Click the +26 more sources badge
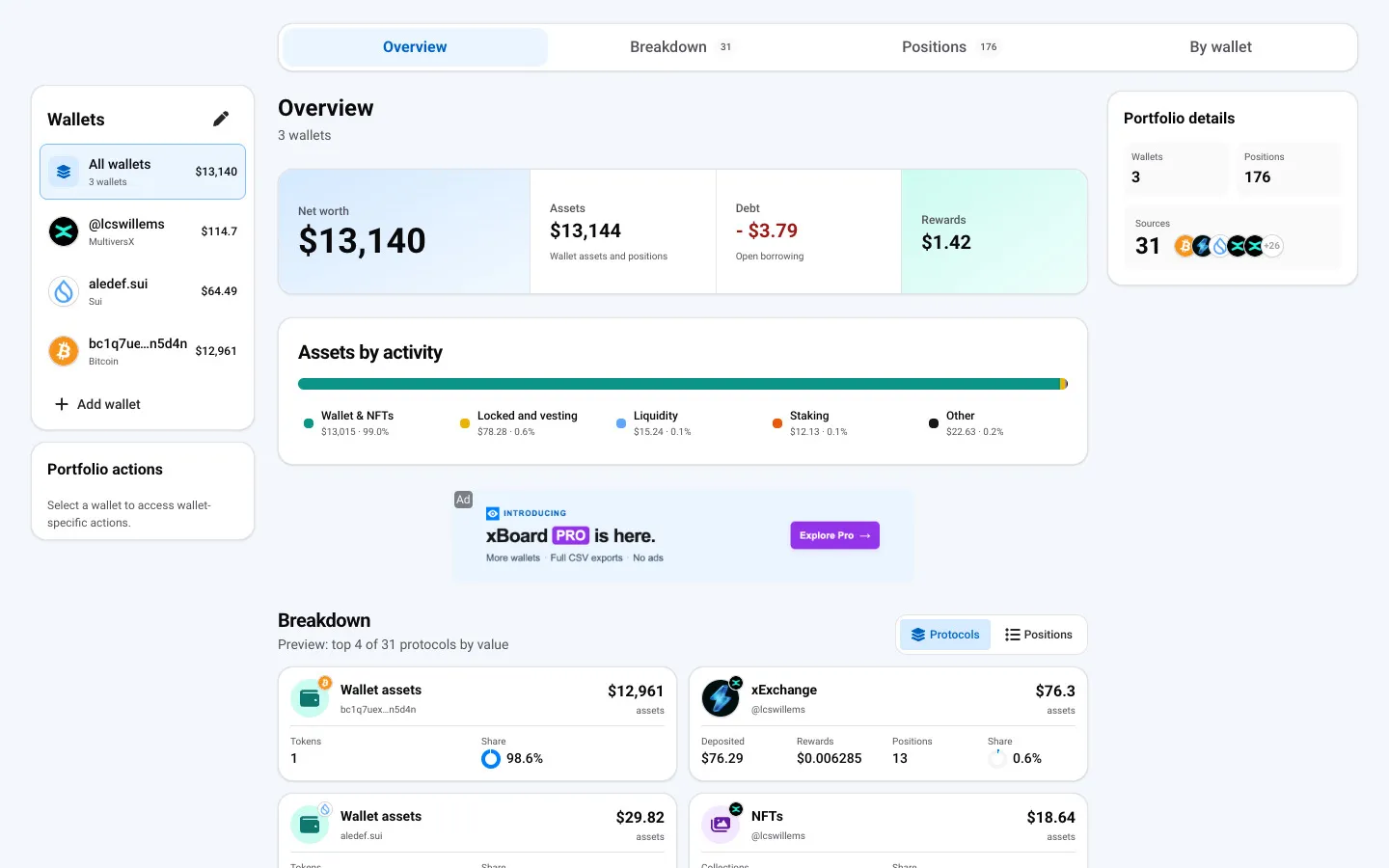 point(1272,246)
